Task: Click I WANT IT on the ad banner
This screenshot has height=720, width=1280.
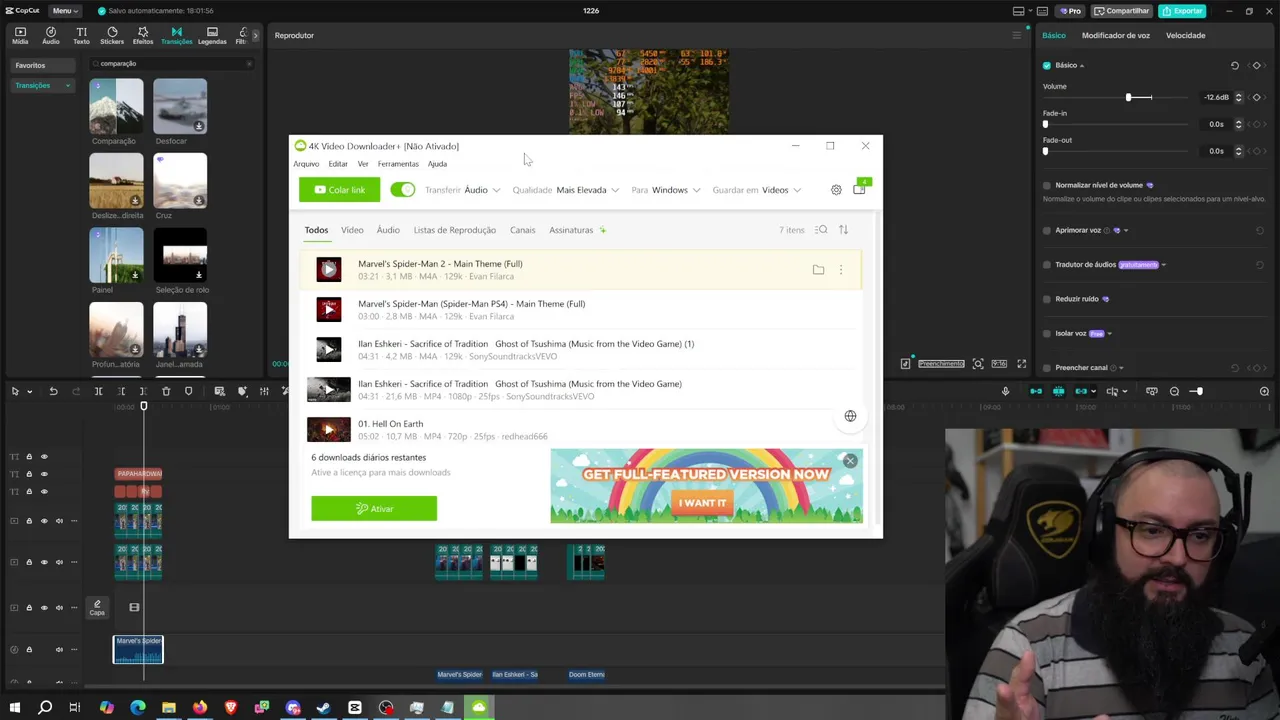Action: click(701, 503)
